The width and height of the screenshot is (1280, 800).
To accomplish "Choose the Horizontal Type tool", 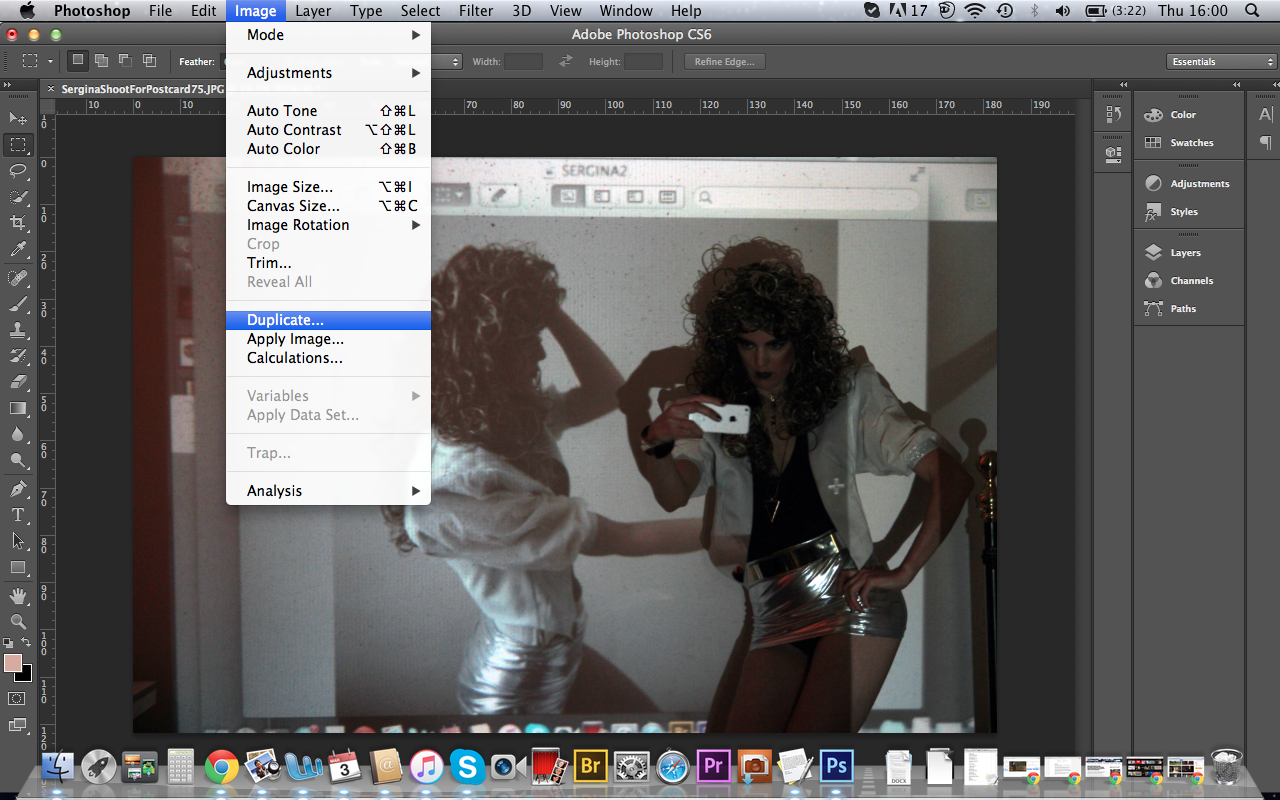I will pos(18,515).
